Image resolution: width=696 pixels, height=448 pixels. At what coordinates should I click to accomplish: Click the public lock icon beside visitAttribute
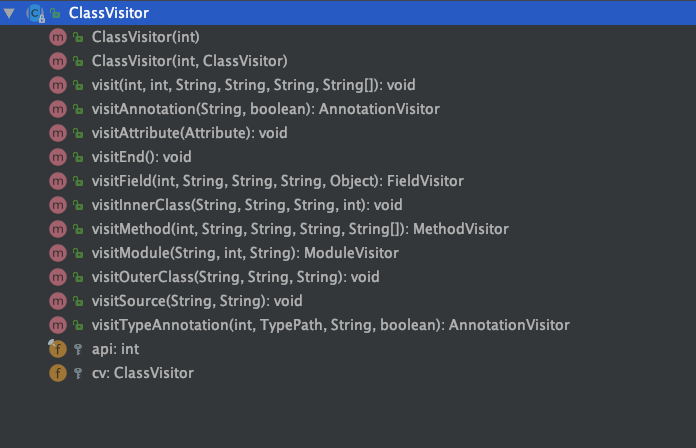78,133
